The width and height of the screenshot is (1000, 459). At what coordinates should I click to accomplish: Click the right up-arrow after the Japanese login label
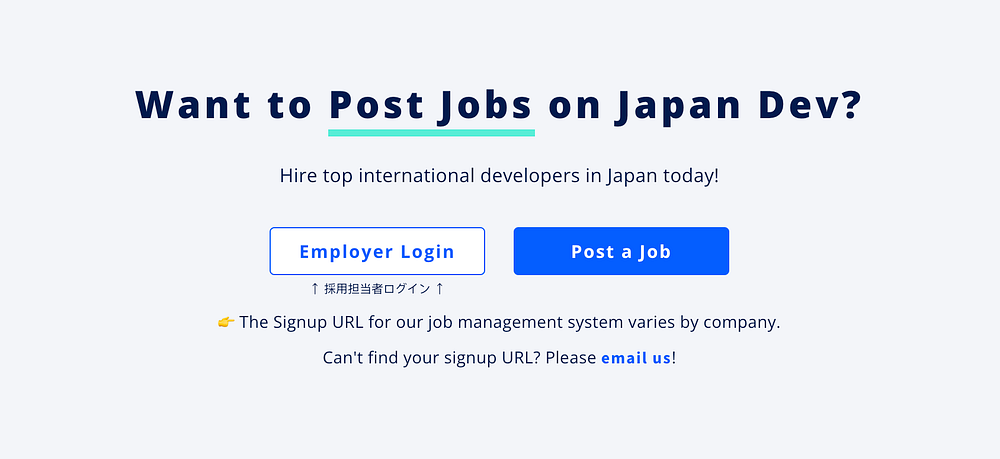coord(439,289)
